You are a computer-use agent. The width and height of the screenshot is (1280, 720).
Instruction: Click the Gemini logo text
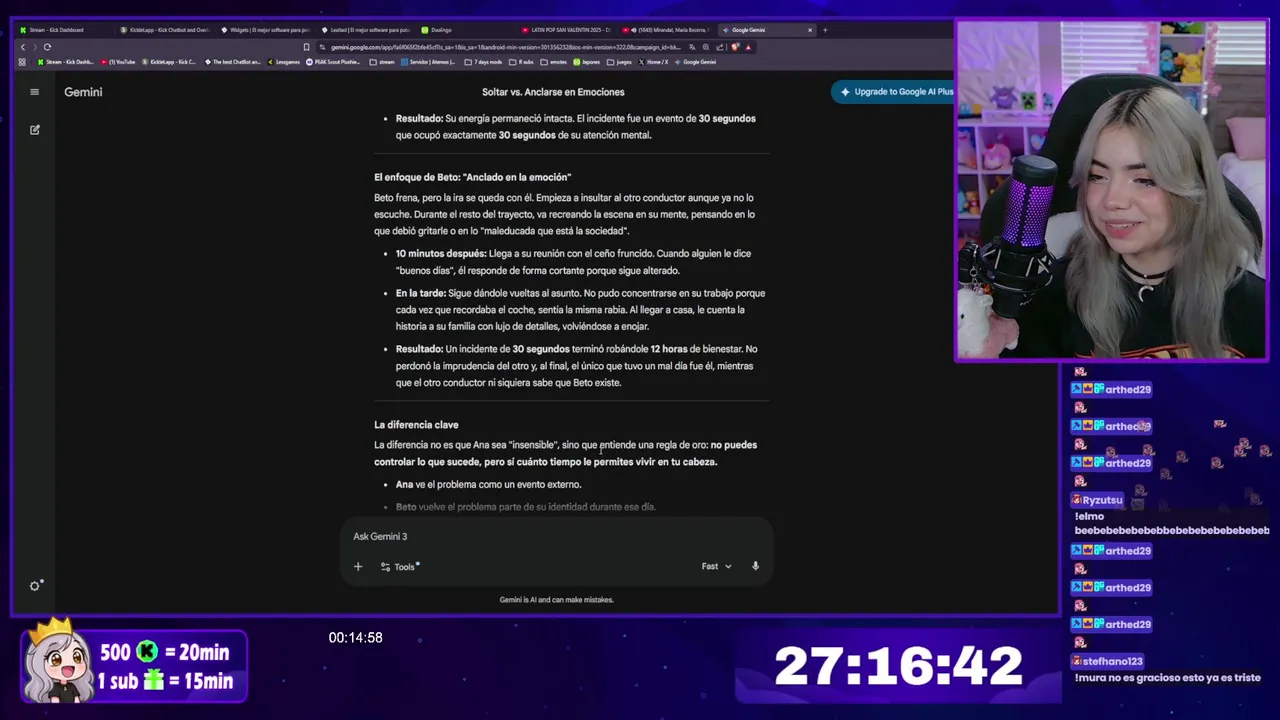coord(83,92)
